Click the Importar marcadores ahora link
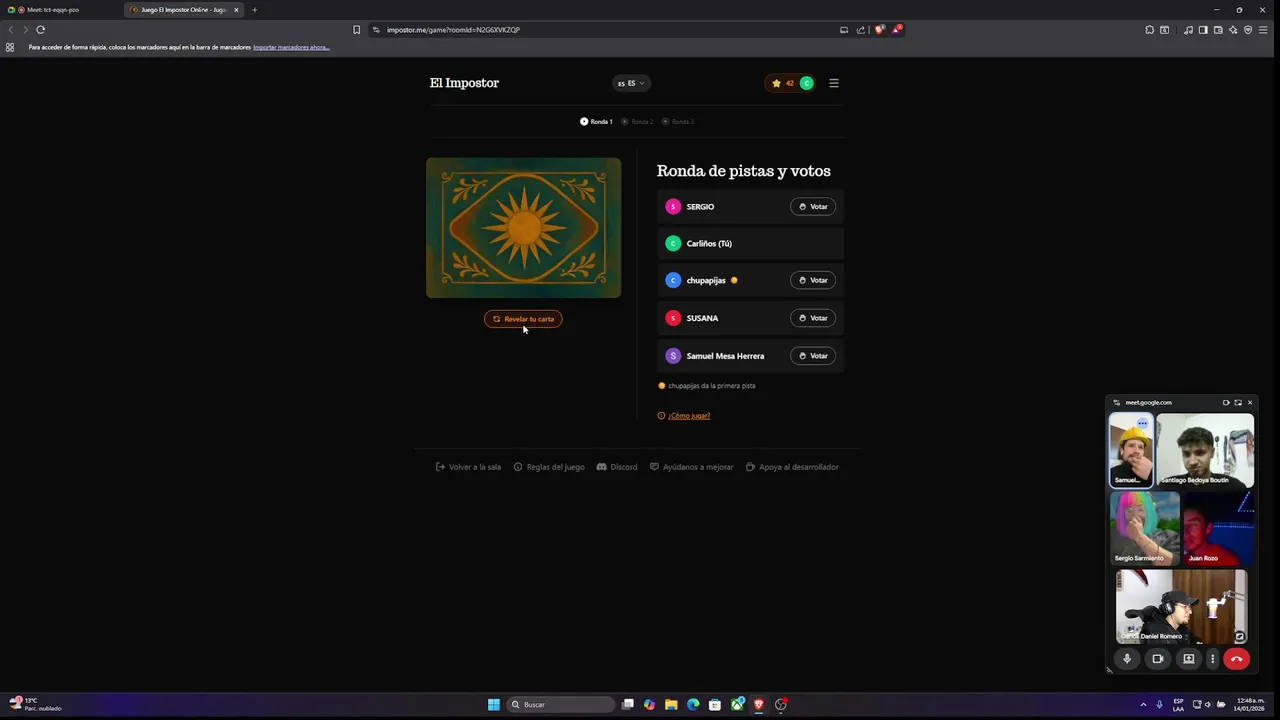 point(291,47)
